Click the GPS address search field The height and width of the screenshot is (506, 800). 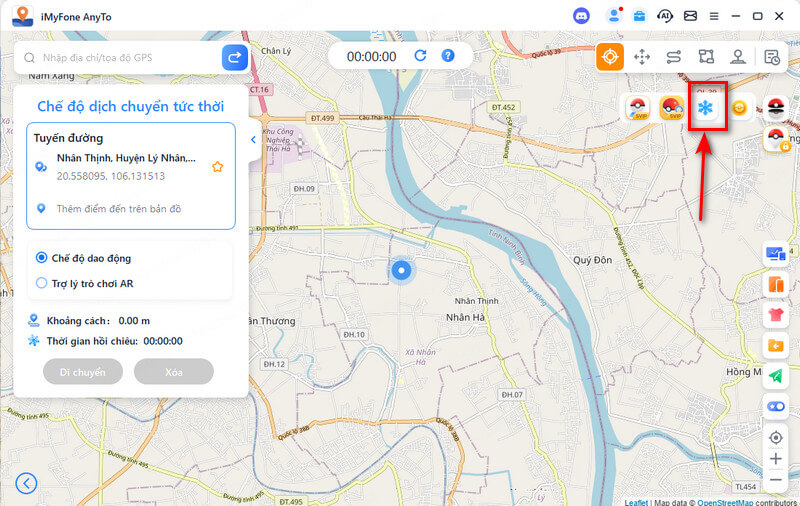pos(120,58)
